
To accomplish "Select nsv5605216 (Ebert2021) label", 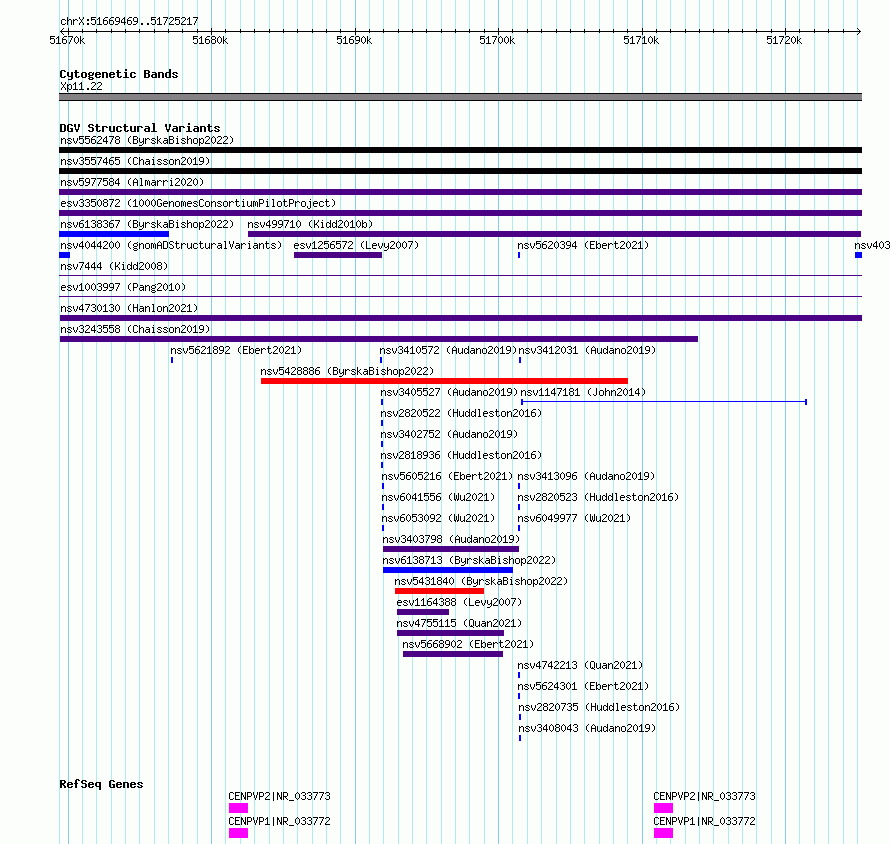I will pos(447,476).
